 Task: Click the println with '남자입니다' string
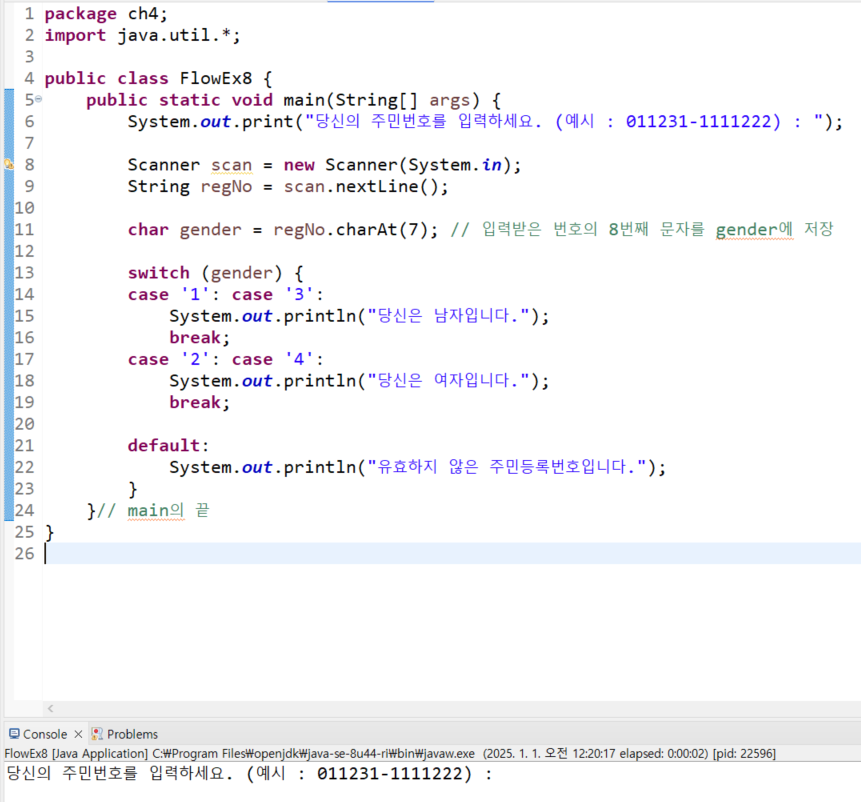tap(359, 316)
